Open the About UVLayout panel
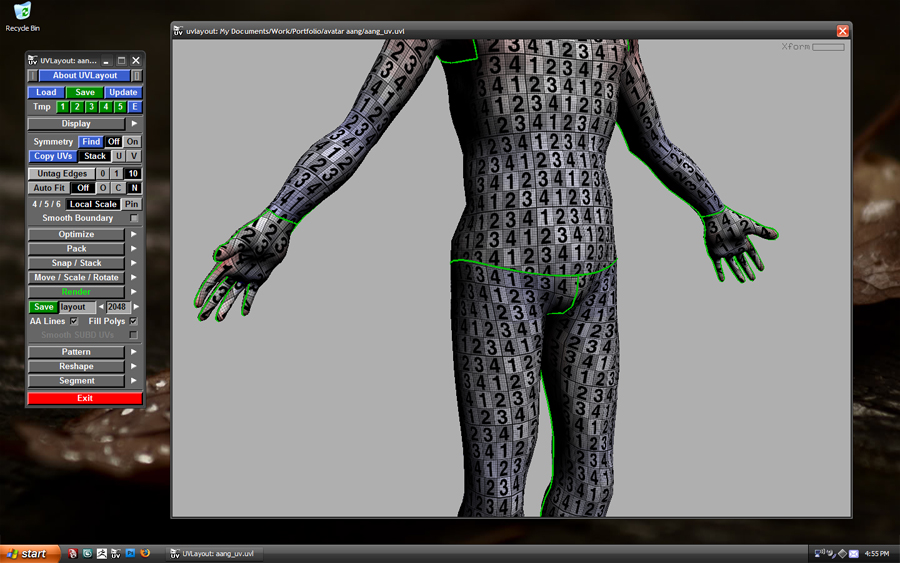Screen dimensions: 900x563 (x=84, y=75)
